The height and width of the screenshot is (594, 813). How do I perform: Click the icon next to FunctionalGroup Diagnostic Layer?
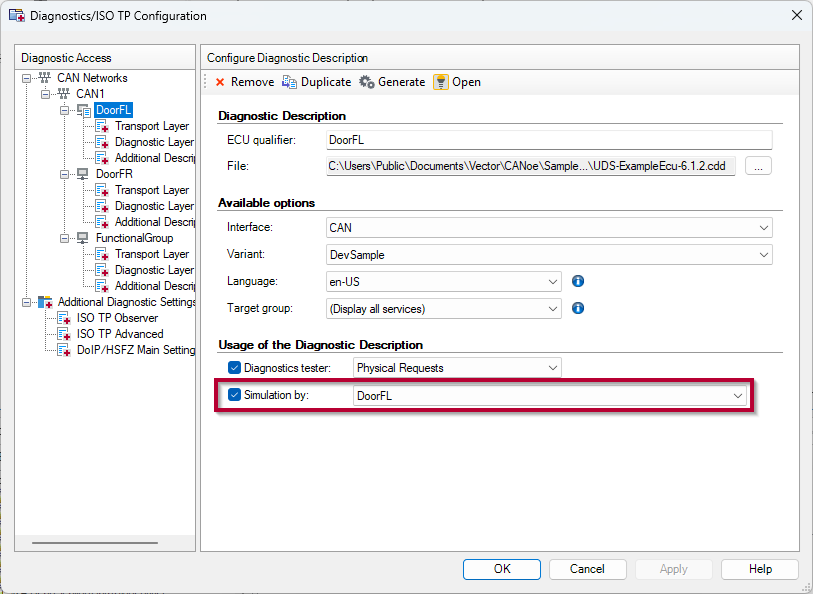102,270
